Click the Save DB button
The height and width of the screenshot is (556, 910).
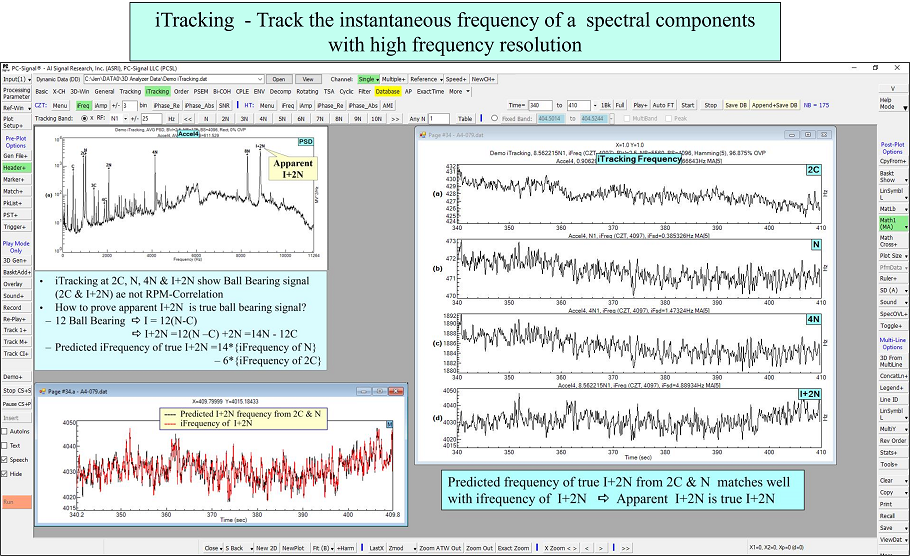point(736,104)
